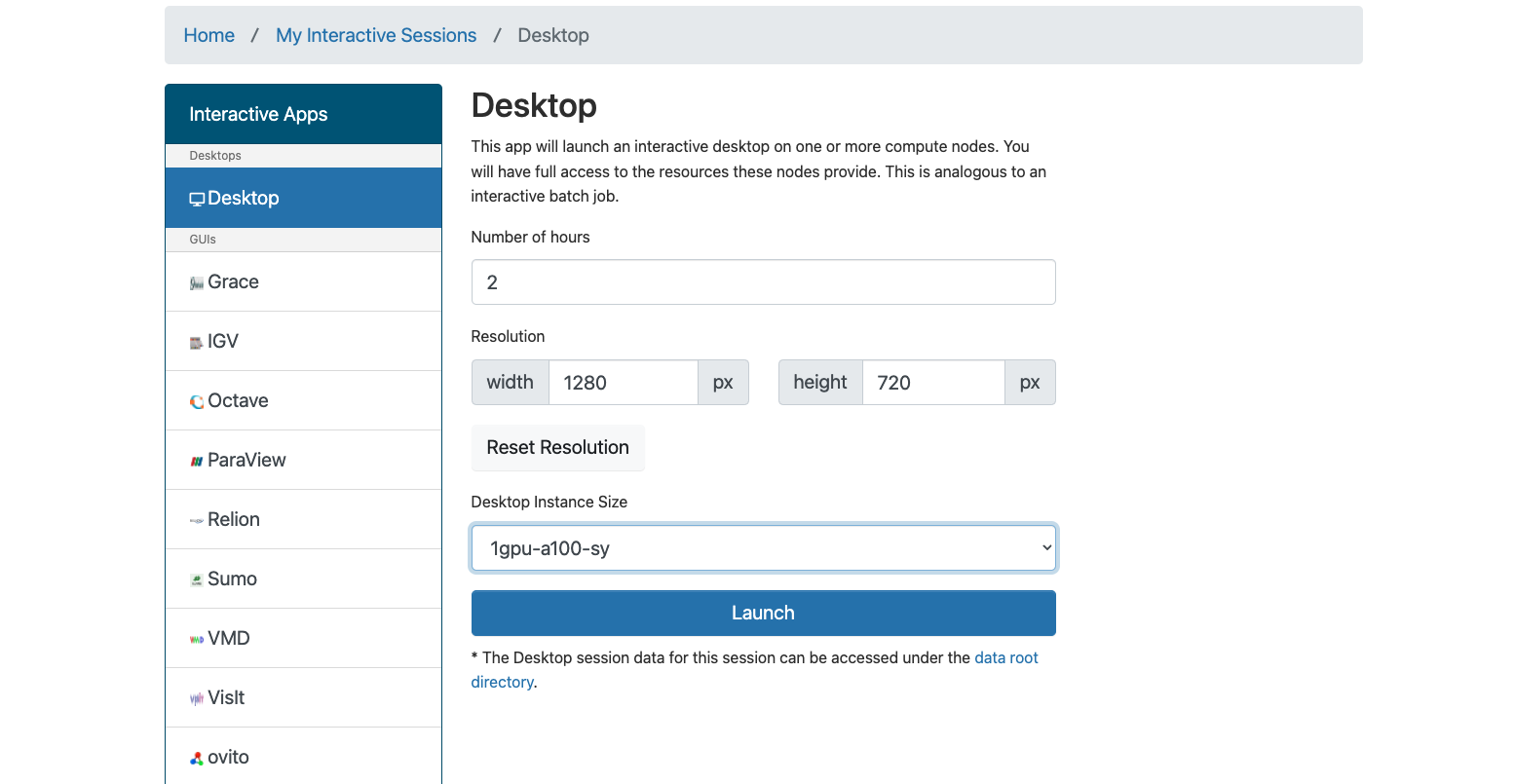Click the 'Resolution' label

[x=508, y=336]
